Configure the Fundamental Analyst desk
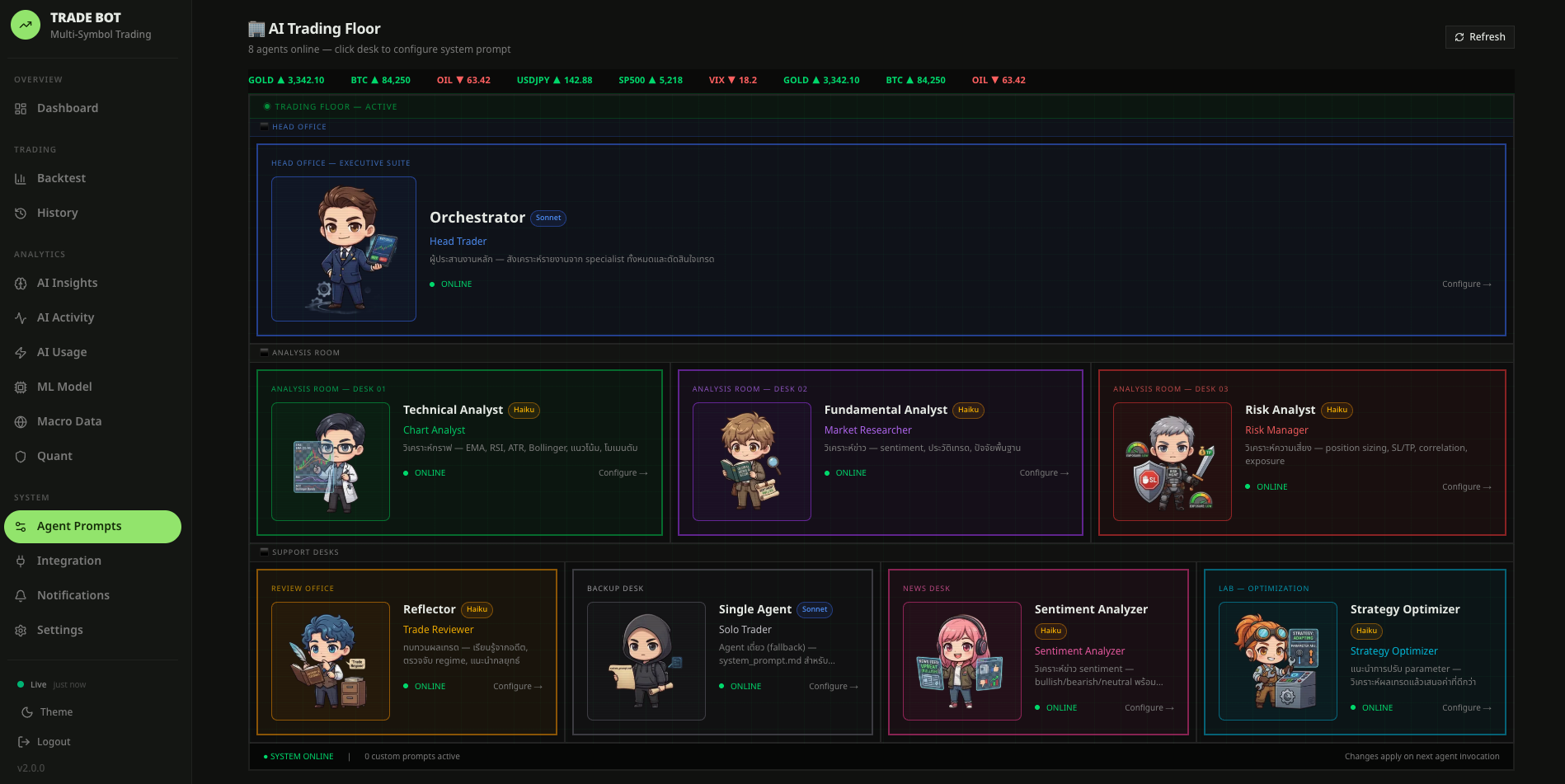 coord(1044,473)
